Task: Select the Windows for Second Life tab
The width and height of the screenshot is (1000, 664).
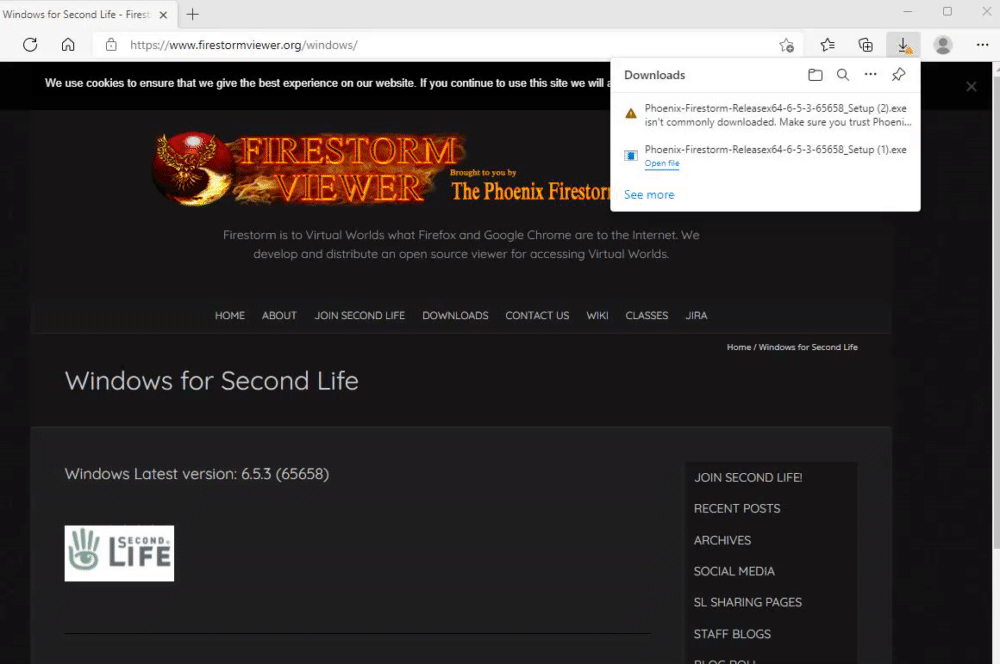Action: coord(77,14)
